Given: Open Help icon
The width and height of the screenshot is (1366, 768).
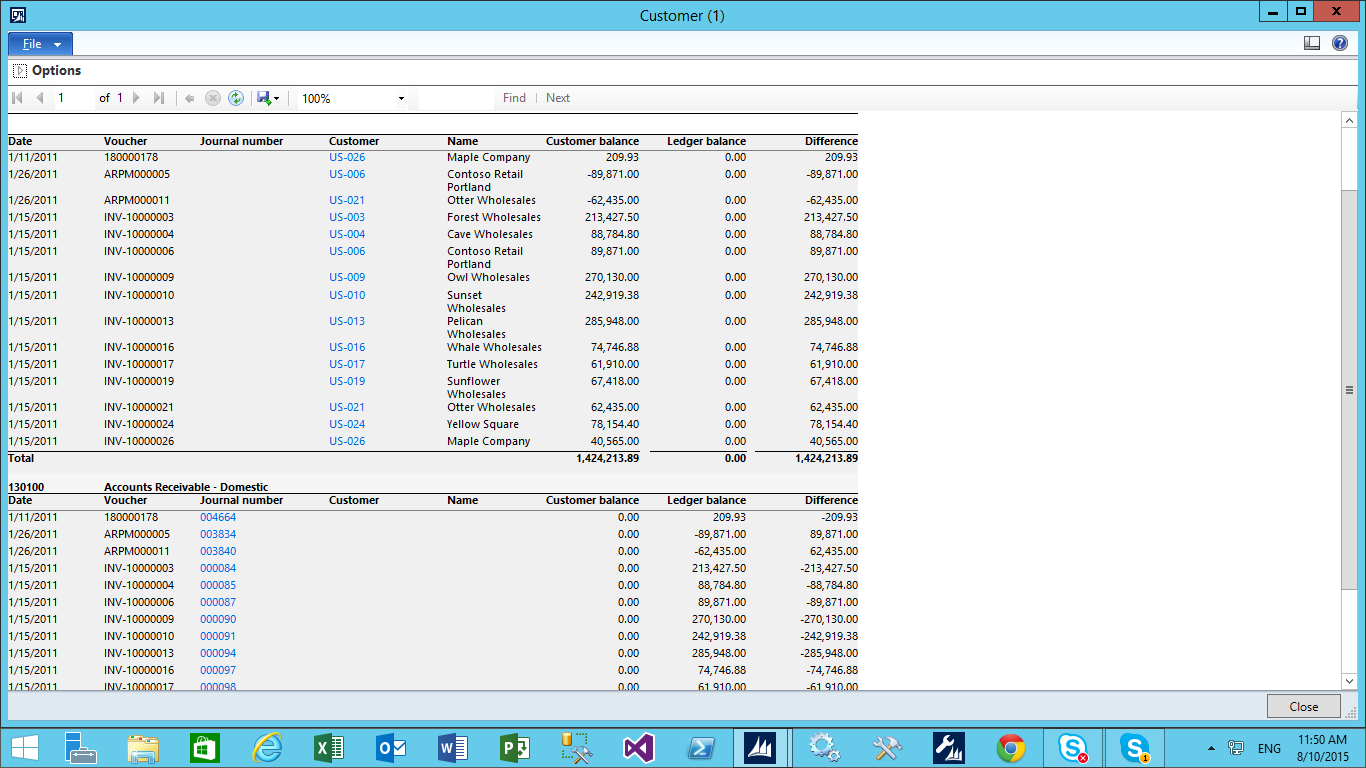Looking at the screenshot, I should 1340,43.
